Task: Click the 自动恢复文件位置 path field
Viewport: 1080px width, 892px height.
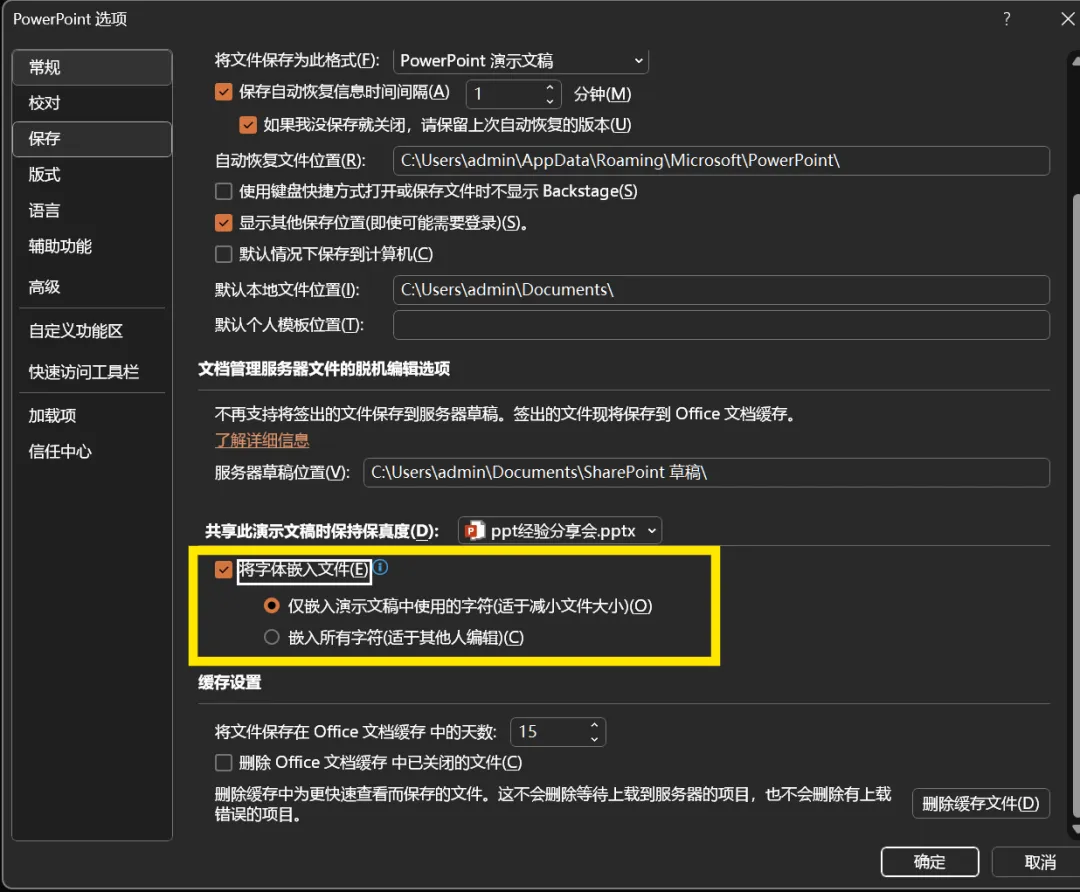Action: 721,160
